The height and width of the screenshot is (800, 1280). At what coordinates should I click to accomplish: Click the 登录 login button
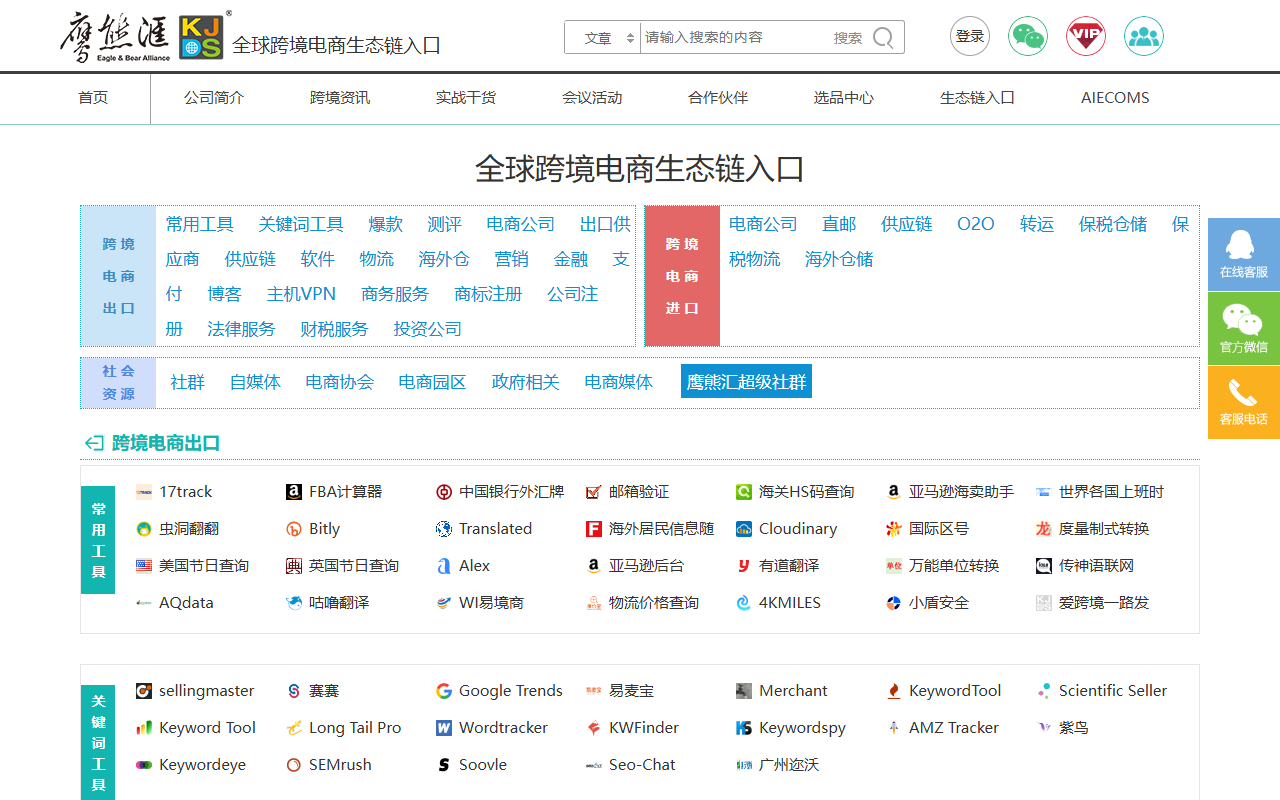pyautogui.click(x=969, y=37)
